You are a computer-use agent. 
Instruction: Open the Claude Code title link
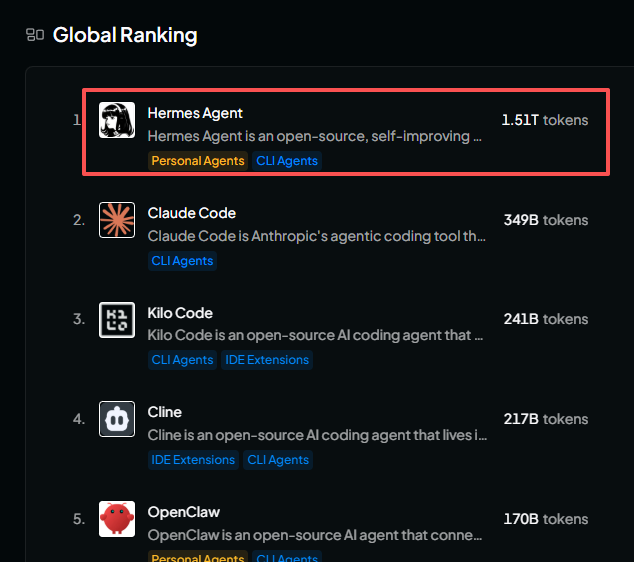pyautogui.click(x=192, y=213)
